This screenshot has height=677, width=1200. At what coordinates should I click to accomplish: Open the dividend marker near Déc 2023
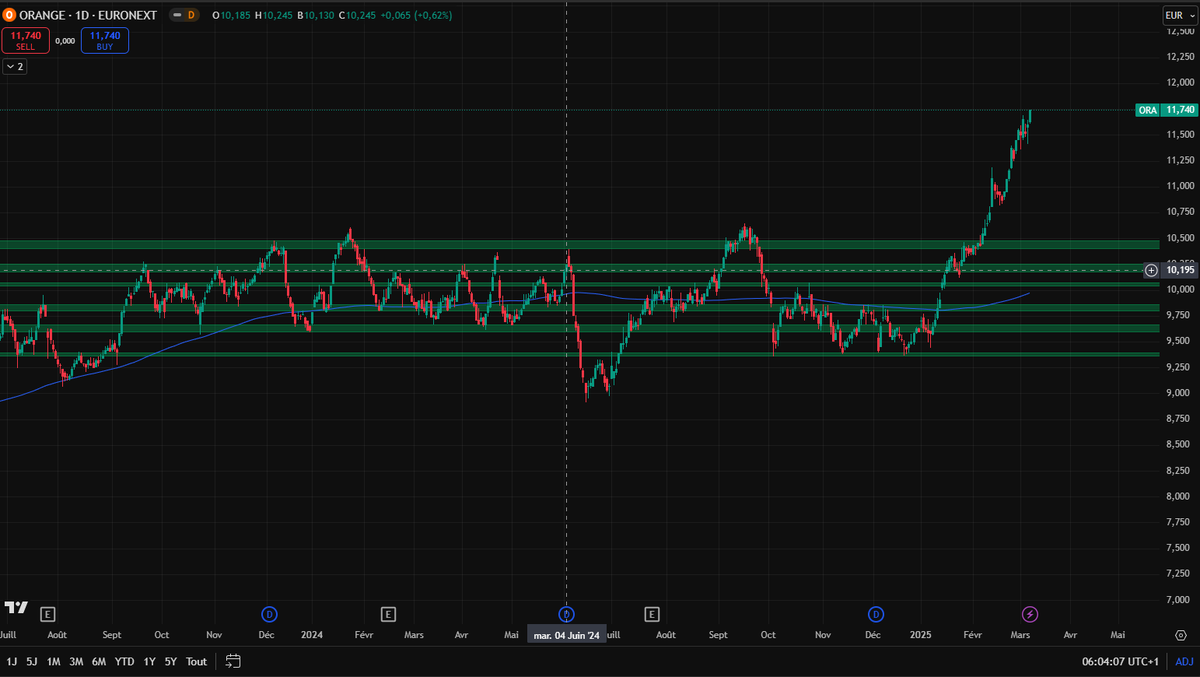(269, 613)
